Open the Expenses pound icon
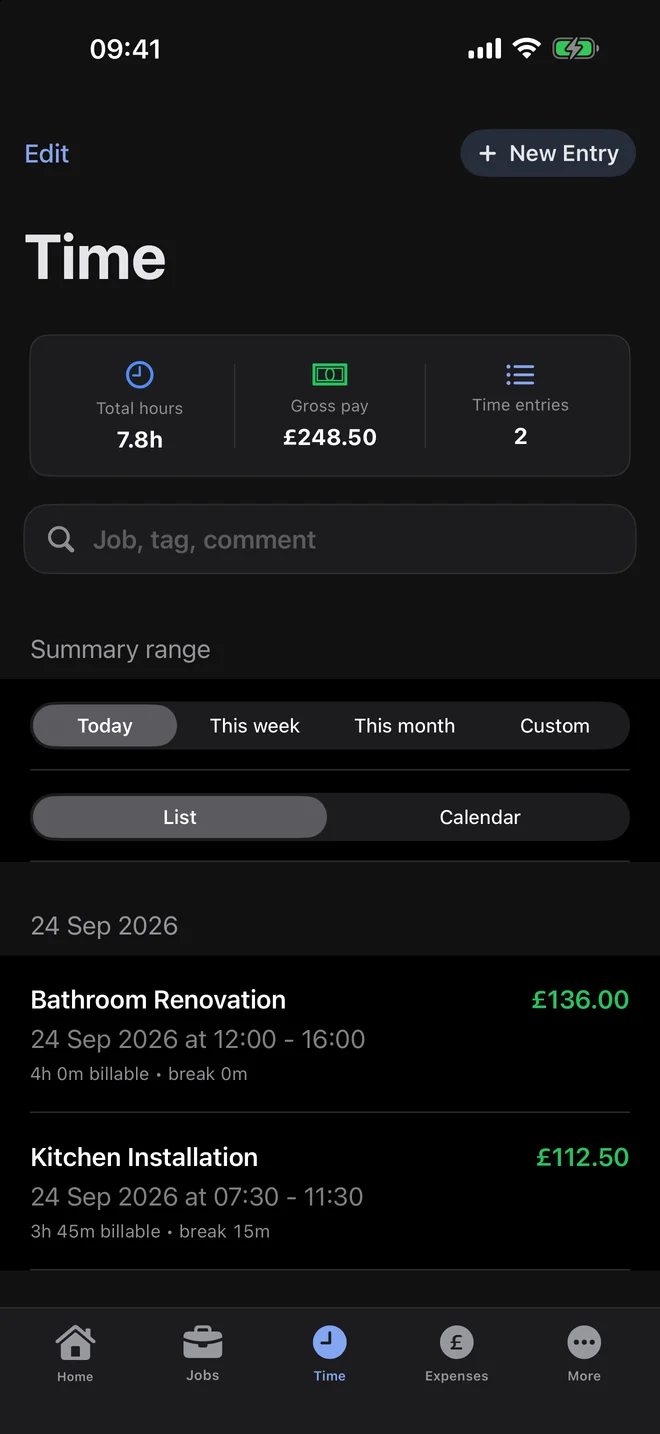Viewport: 660px width, 1434px height. pyautogui.click(x=456, y=1343)
